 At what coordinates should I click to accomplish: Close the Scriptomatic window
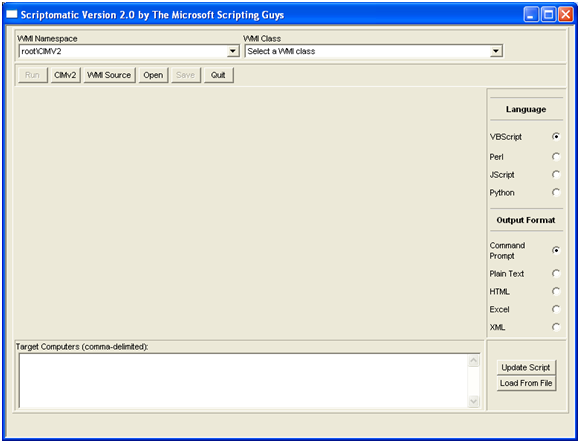point(566,15)
